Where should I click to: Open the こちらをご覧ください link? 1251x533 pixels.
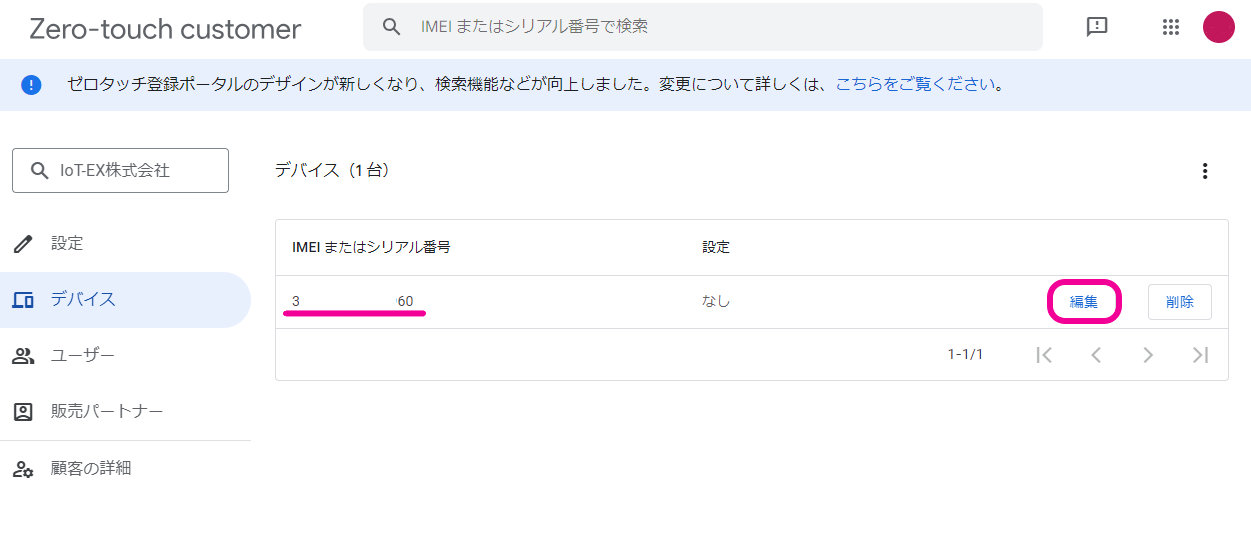click(x=915, y=84)
